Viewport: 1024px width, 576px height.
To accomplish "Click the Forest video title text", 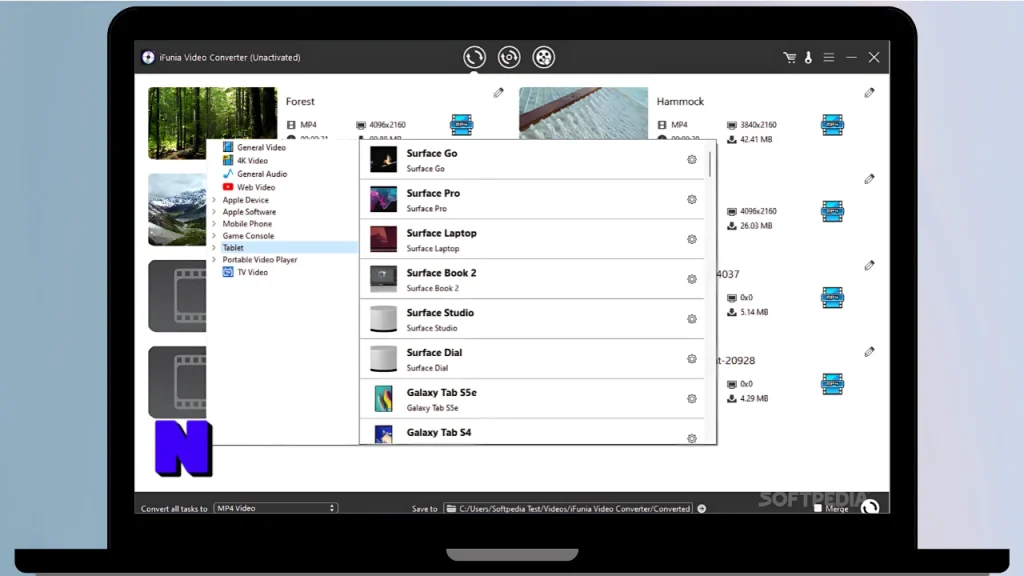I will 300,101.
